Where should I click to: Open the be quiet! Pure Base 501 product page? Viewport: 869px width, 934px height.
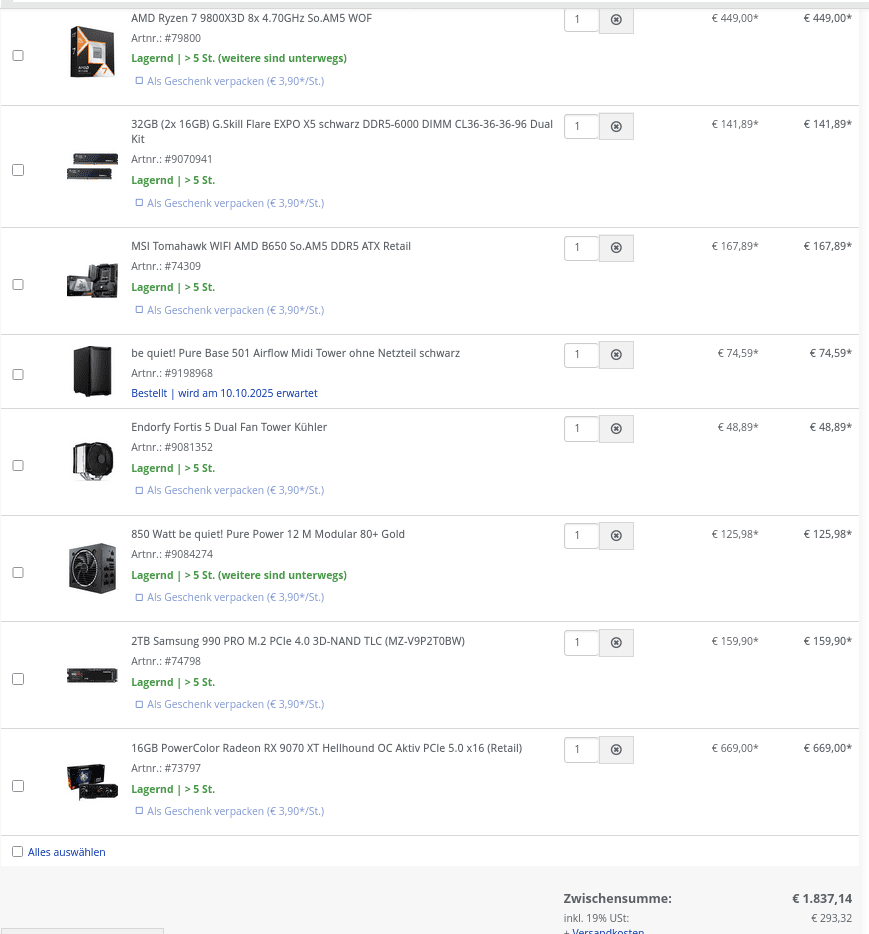[x=295, y=353]
